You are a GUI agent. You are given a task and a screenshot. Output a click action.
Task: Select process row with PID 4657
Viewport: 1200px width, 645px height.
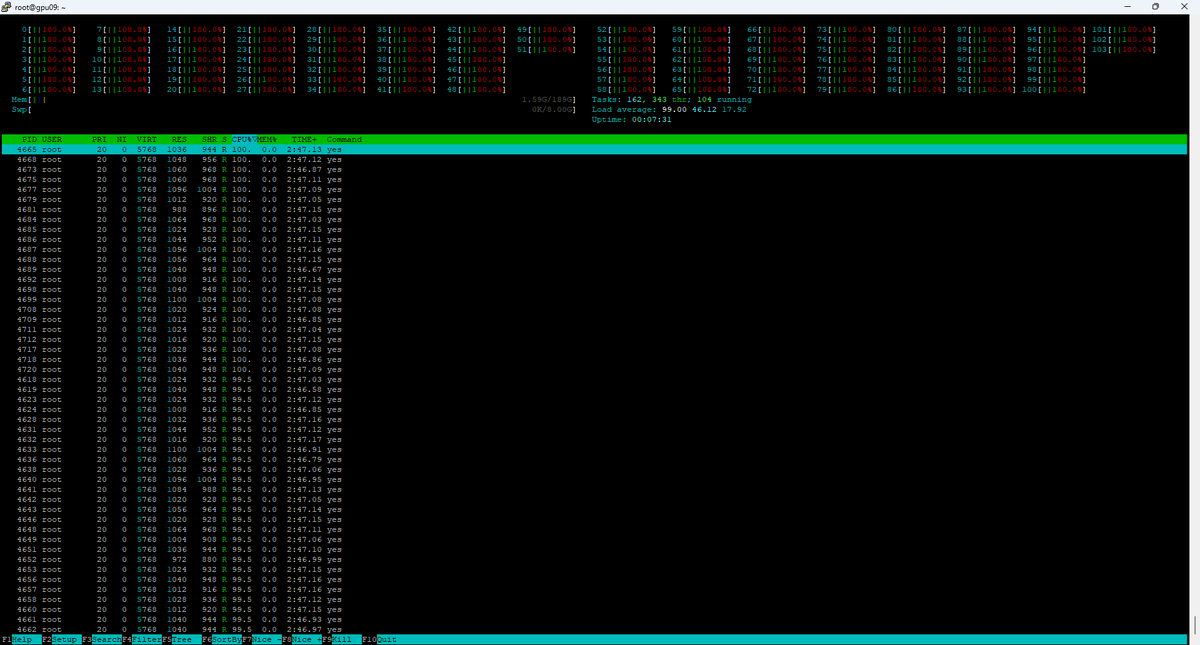[x=594, y=590]
